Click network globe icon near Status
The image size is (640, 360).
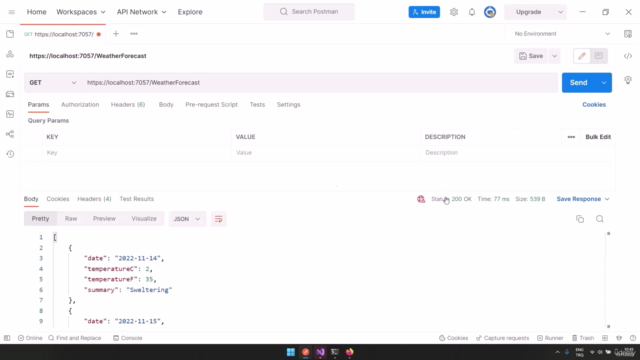[x=421, y=199]
